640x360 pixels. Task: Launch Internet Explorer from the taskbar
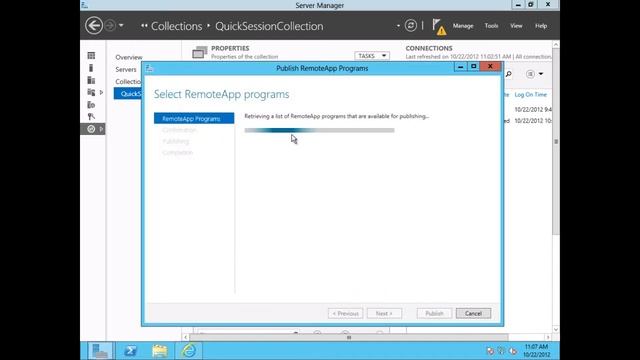[x=189, y=351]
